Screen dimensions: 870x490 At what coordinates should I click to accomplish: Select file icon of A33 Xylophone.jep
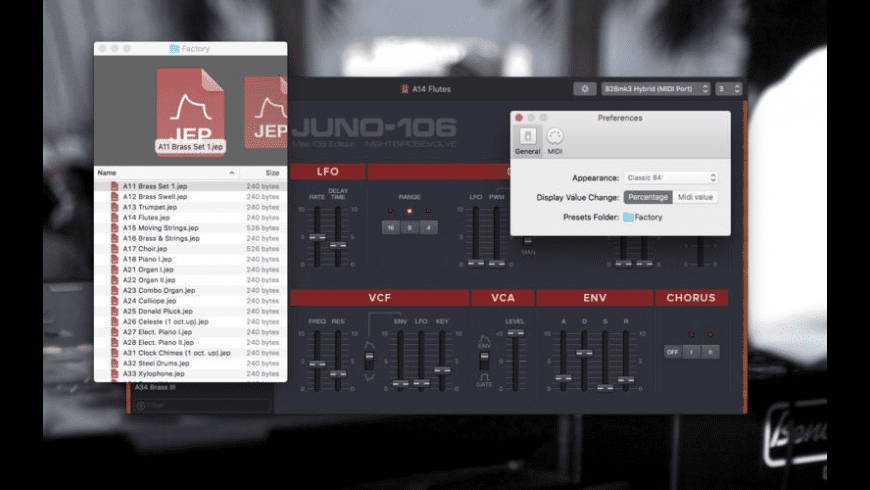tap(115, 373)
